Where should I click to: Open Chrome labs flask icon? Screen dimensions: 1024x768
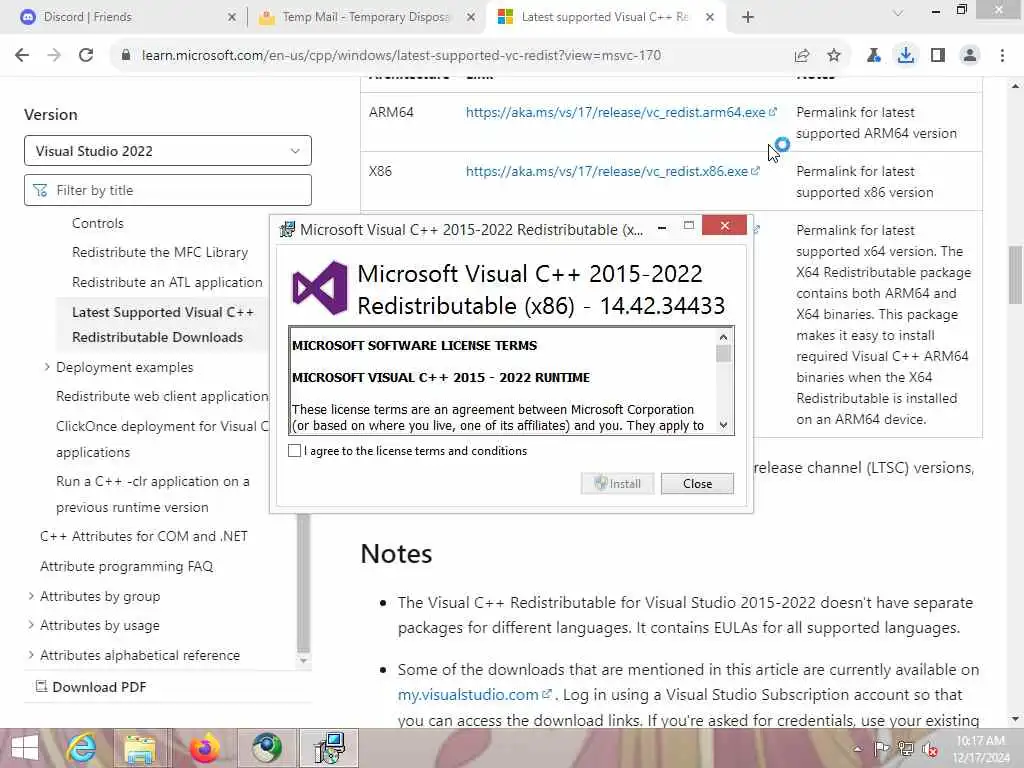pos(873,56)
